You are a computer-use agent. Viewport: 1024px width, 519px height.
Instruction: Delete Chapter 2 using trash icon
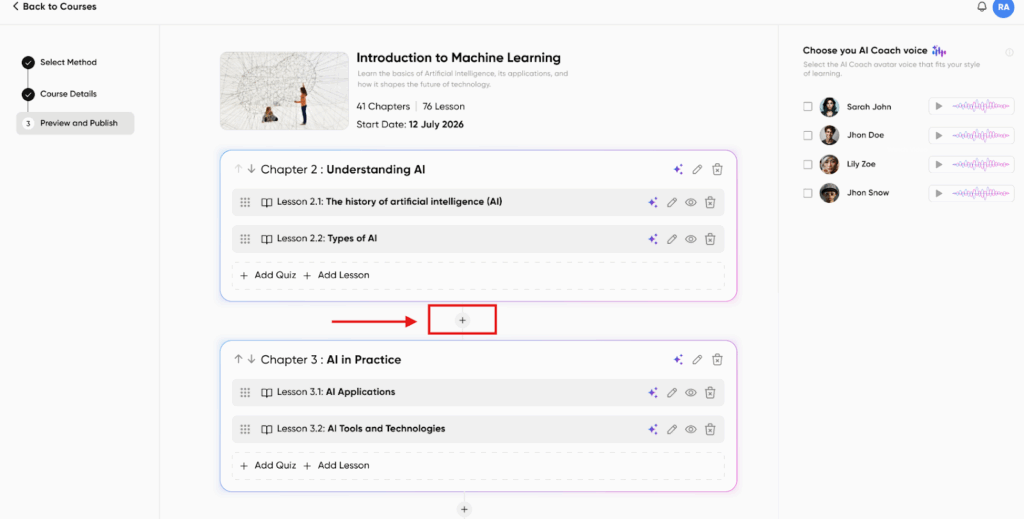[x=717, y=170]
